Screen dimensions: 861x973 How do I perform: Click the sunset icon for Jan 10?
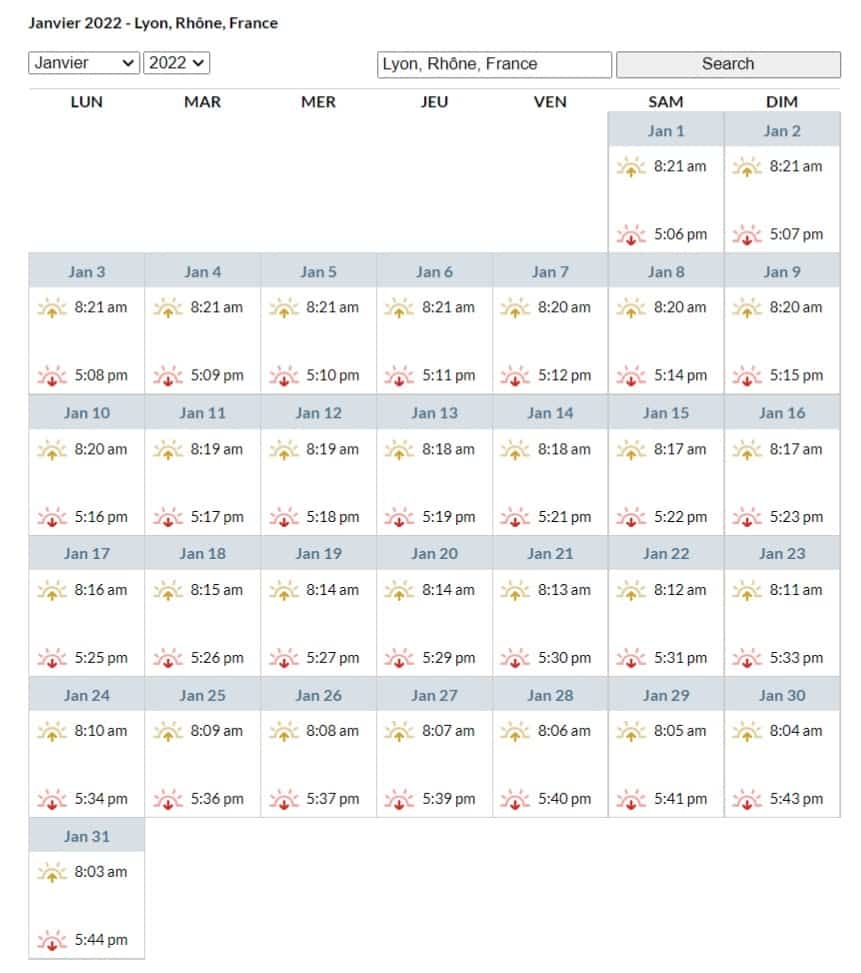click(x=51, y=518)
